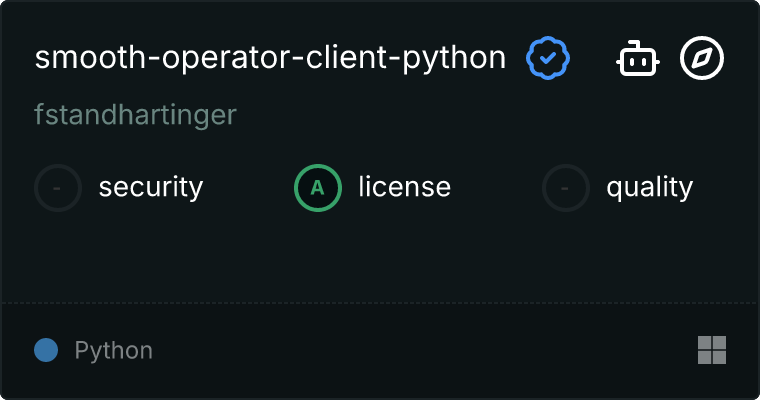Click the security label text
This screenshot has width=760, height=400.
(151, 187)
